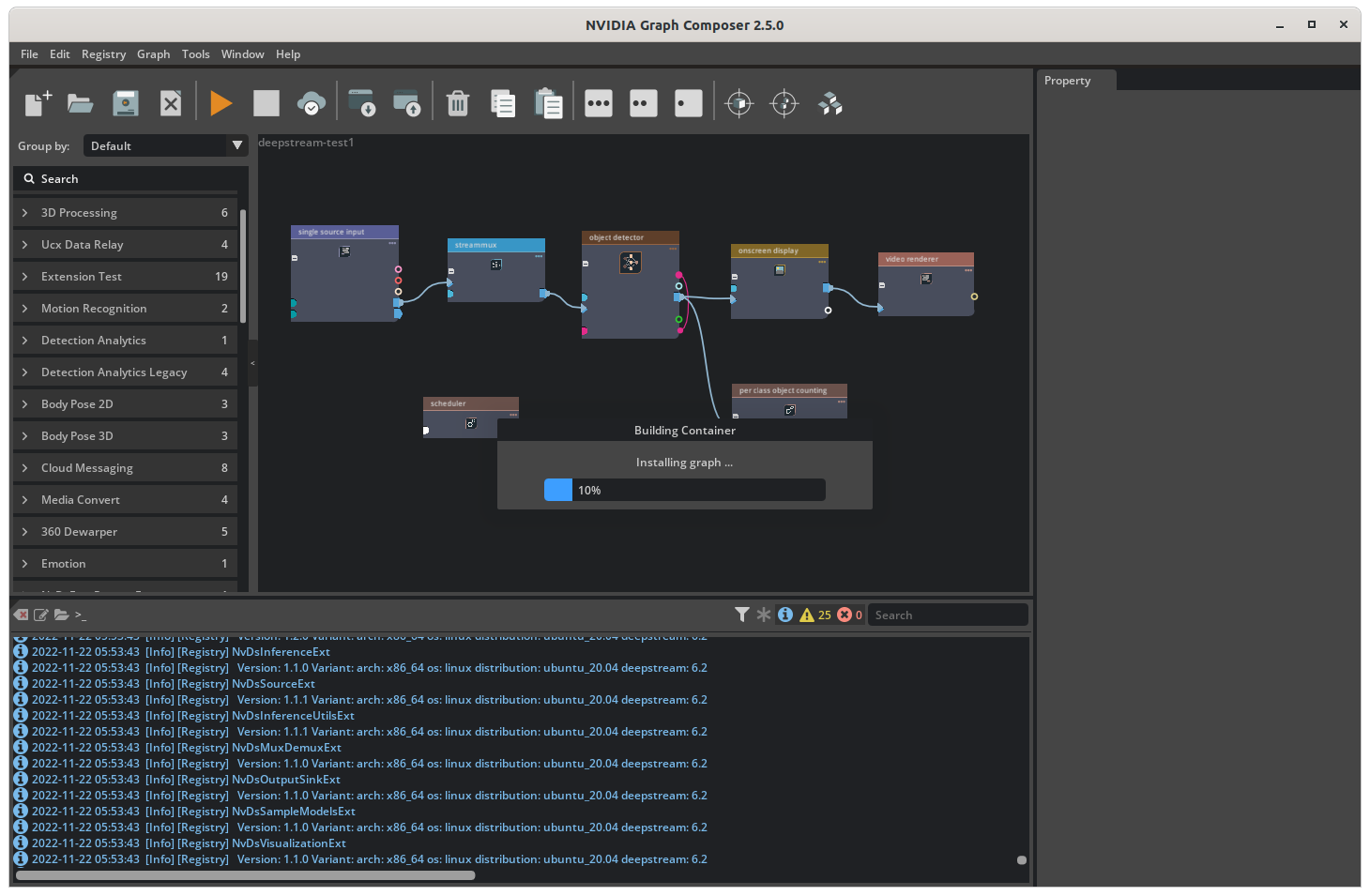The image size is (1370, 896).
Task: Click the console Search field
Action: click(948, 615)
